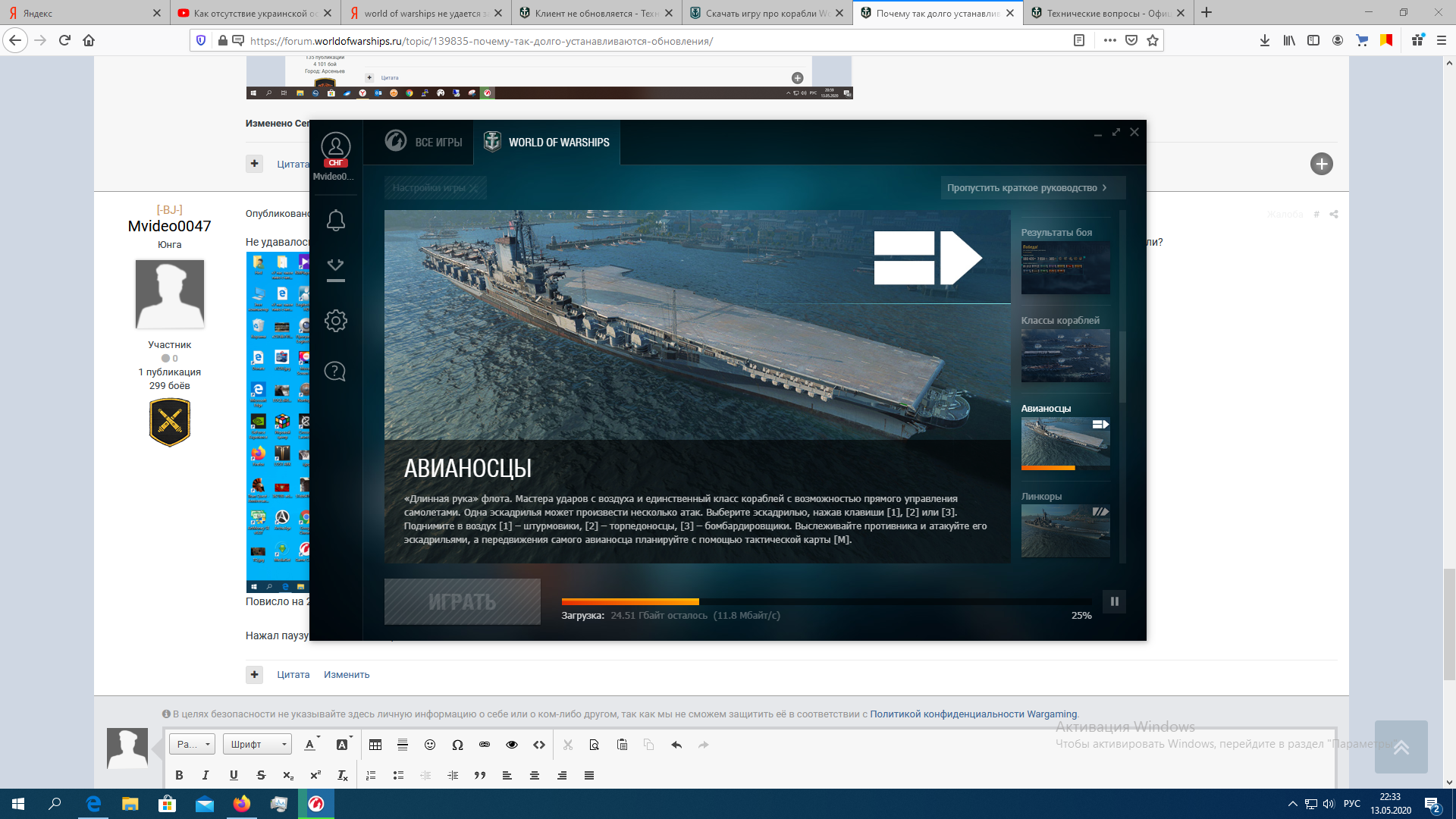
Task: Open Политикой конфиденциальности Wargaming link
Action: (973, 714)
